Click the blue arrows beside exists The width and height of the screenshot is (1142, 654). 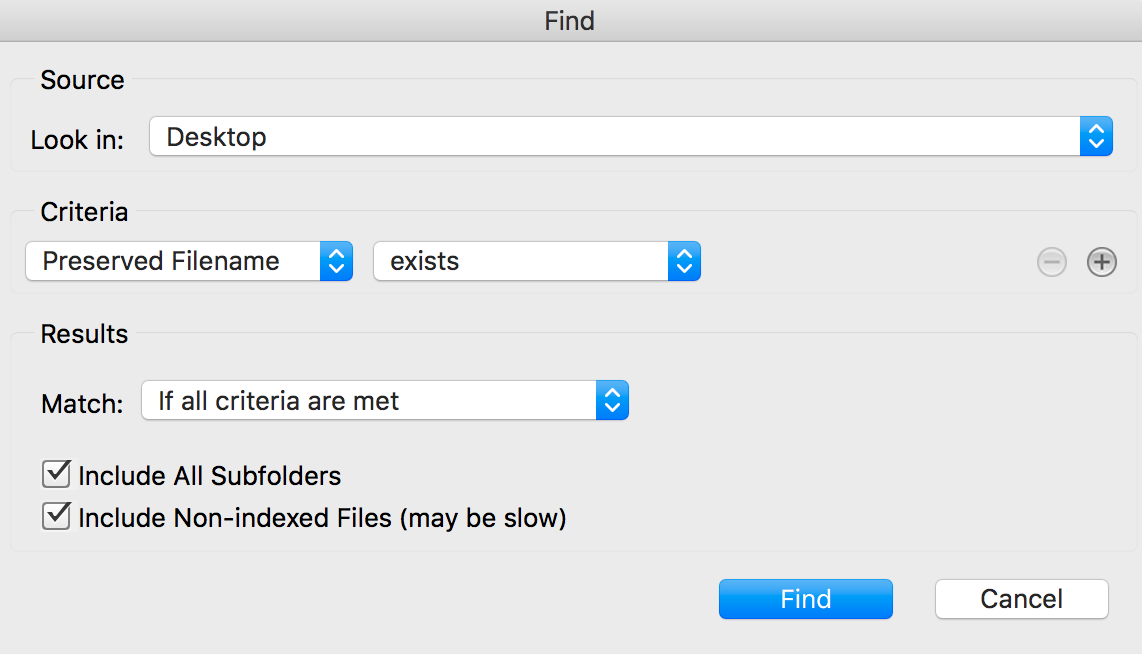pos(684,262)
